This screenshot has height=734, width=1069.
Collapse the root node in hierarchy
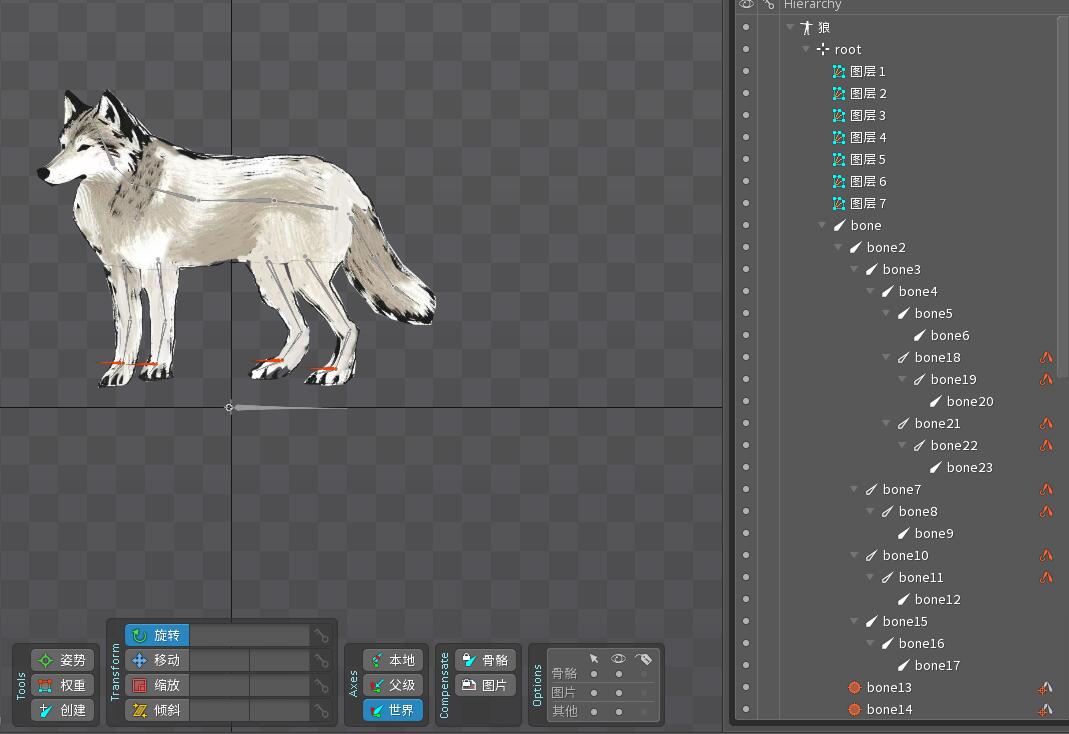(x=806, y=49)
